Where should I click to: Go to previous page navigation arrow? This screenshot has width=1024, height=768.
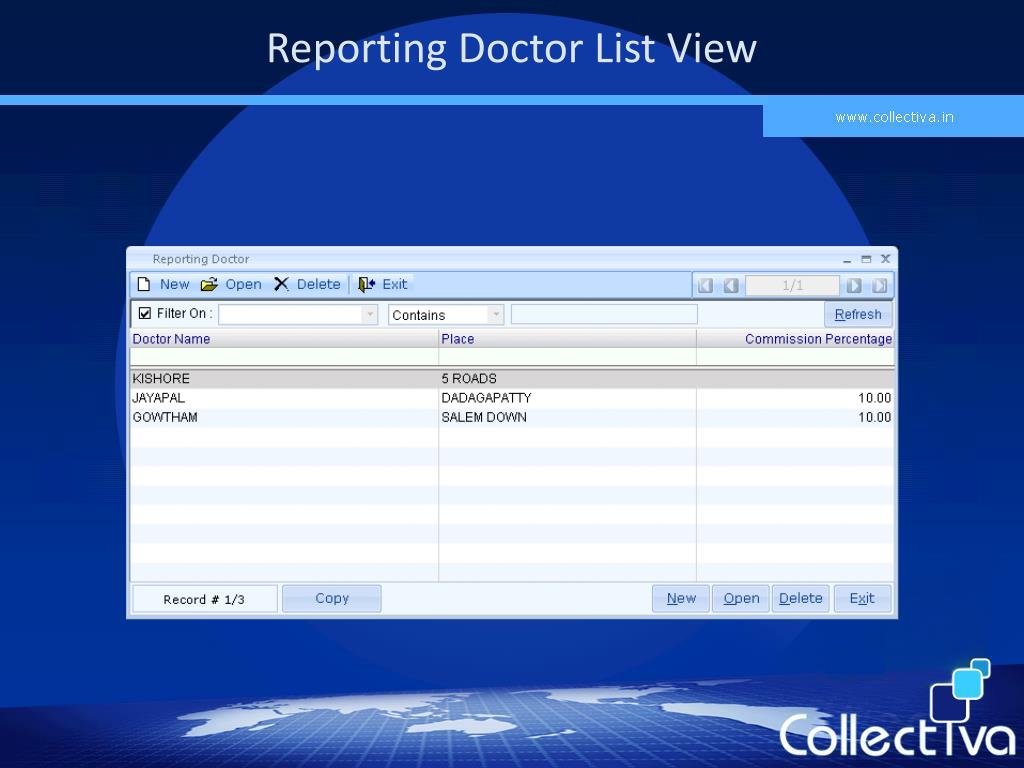click(x=731, y=285)
